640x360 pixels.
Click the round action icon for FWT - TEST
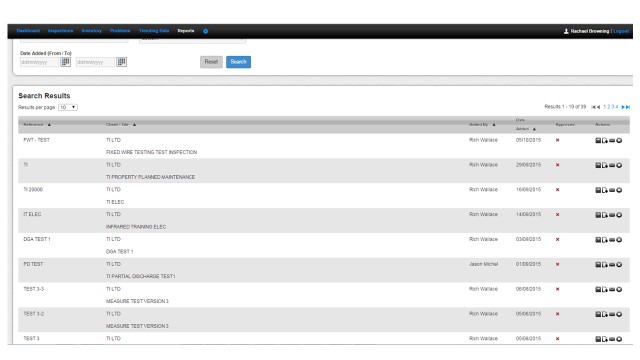click(619, 140)
